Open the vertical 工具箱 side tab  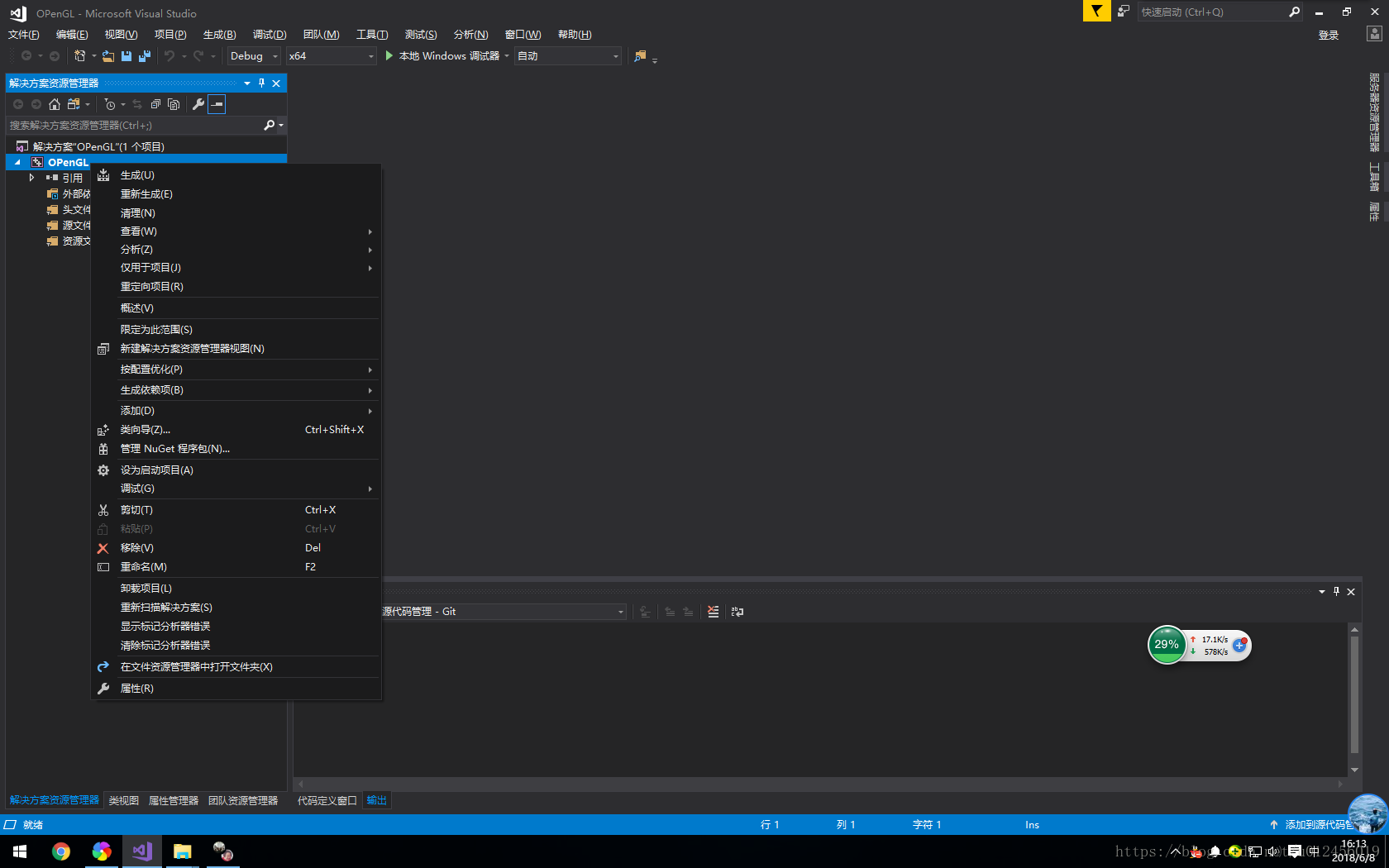coord(1374,177)
